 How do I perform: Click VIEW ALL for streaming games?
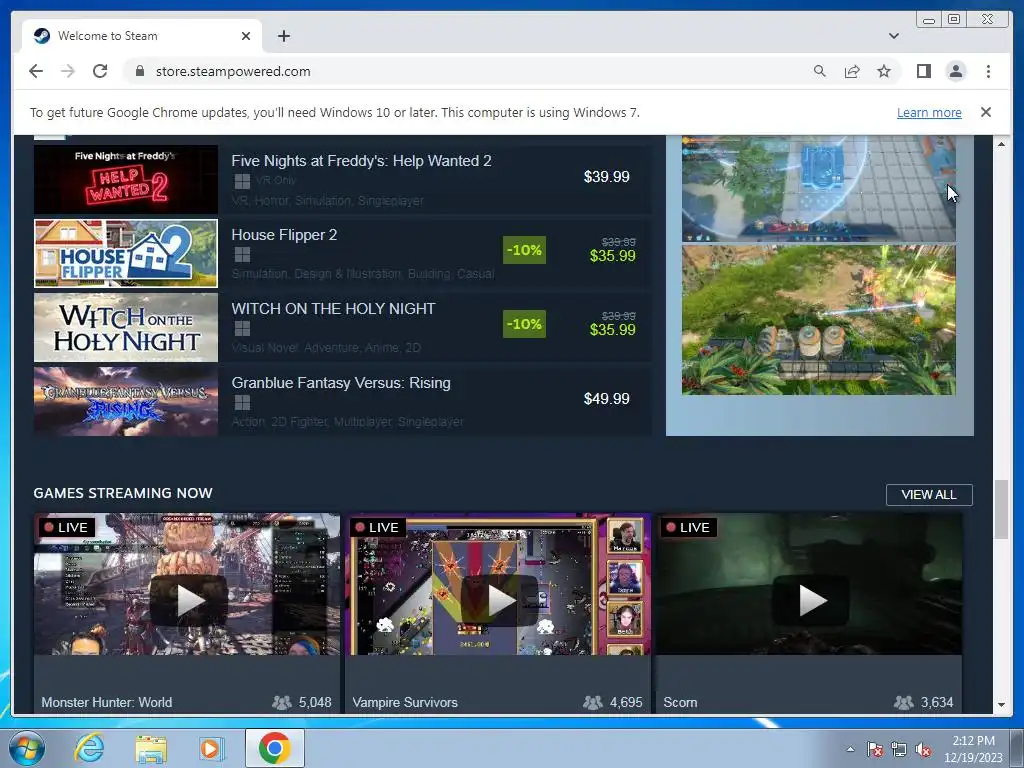tap(929, 494)
